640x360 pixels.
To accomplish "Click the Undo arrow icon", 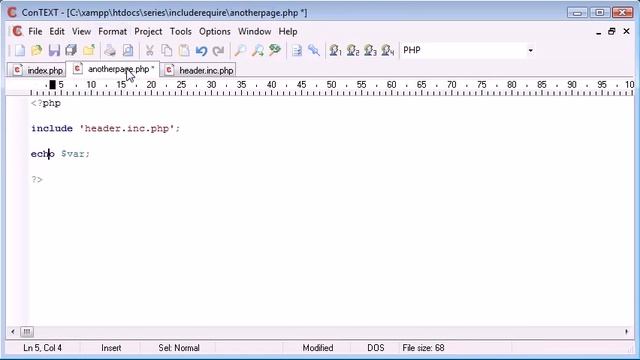I will [201, 50].
